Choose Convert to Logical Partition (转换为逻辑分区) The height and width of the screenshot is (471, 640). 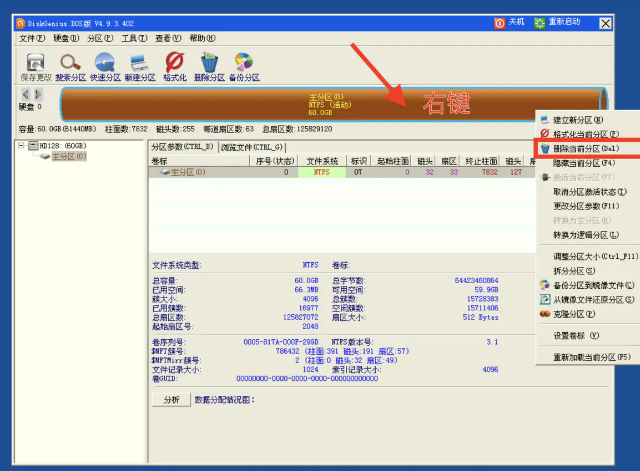(x=588, y=235)
